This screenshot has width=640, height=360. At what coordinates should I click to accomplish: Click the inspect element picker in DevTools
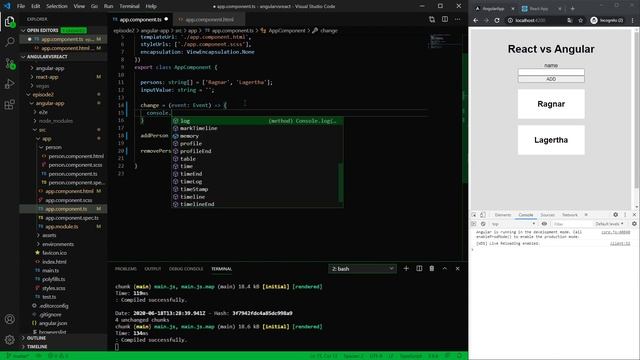[474, 215]
